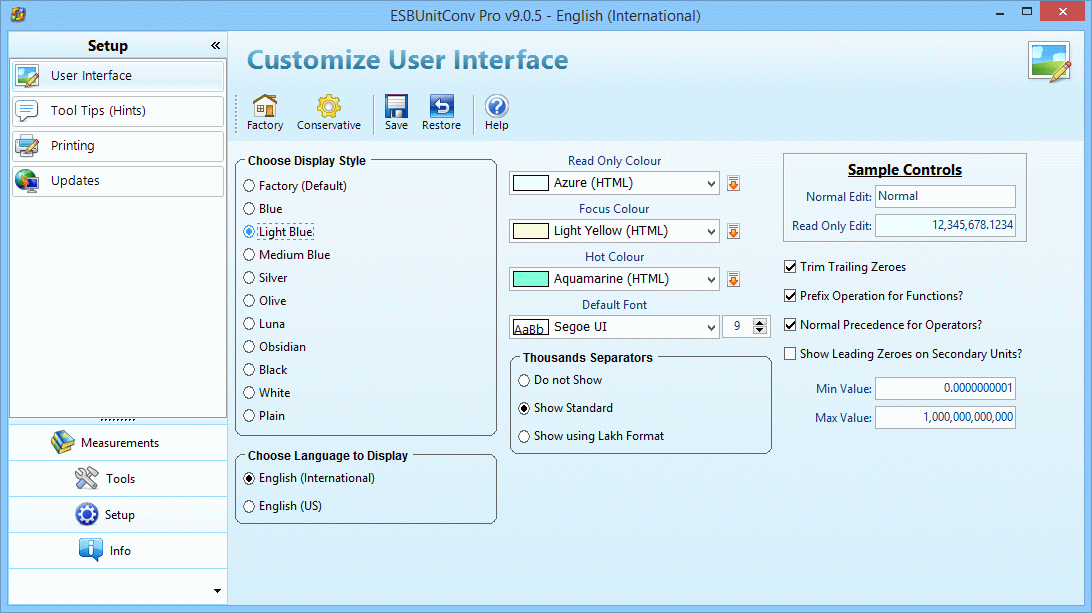
Task: Select Do not Show thousands separators
Action: (x=561, y=380)
